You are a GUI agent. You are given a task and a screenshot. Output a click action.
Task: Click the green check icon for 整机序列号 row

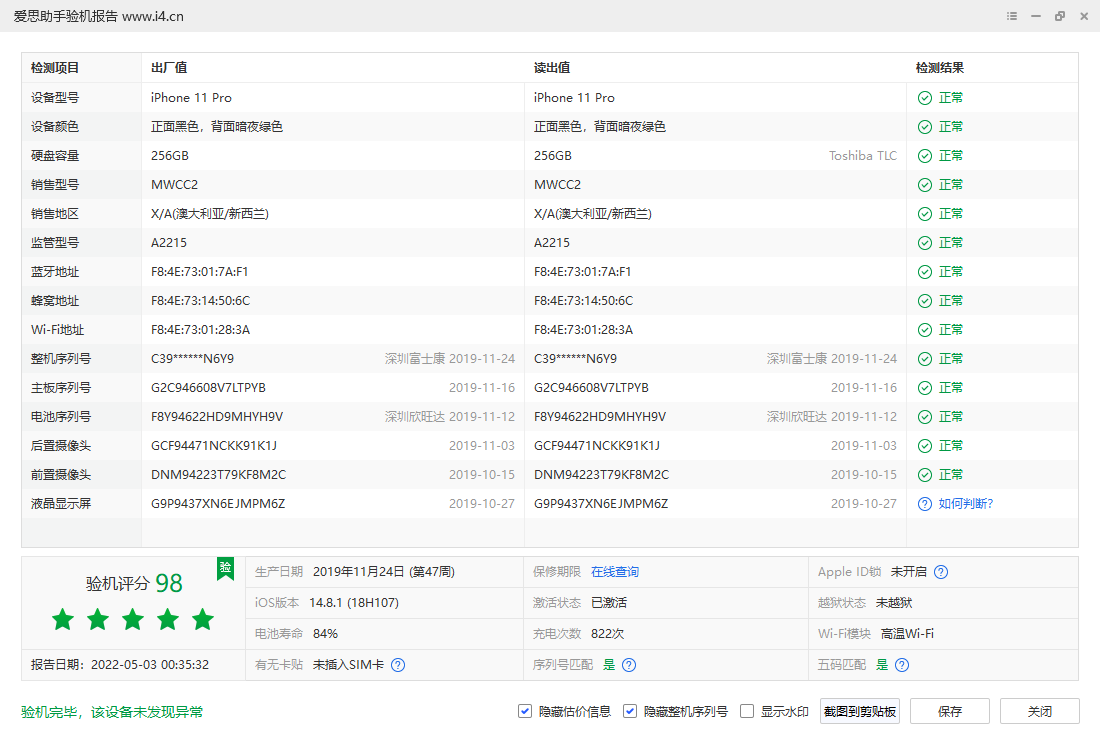tap(925, 359)
